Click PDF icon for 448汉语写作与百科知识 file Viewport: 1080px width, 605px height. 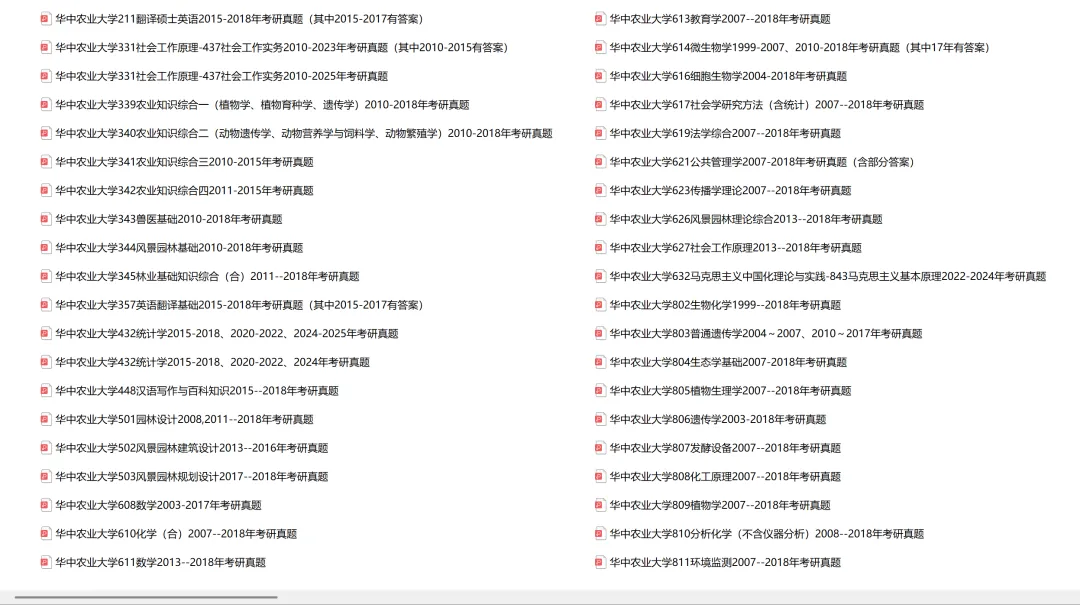tap(45, 391)
